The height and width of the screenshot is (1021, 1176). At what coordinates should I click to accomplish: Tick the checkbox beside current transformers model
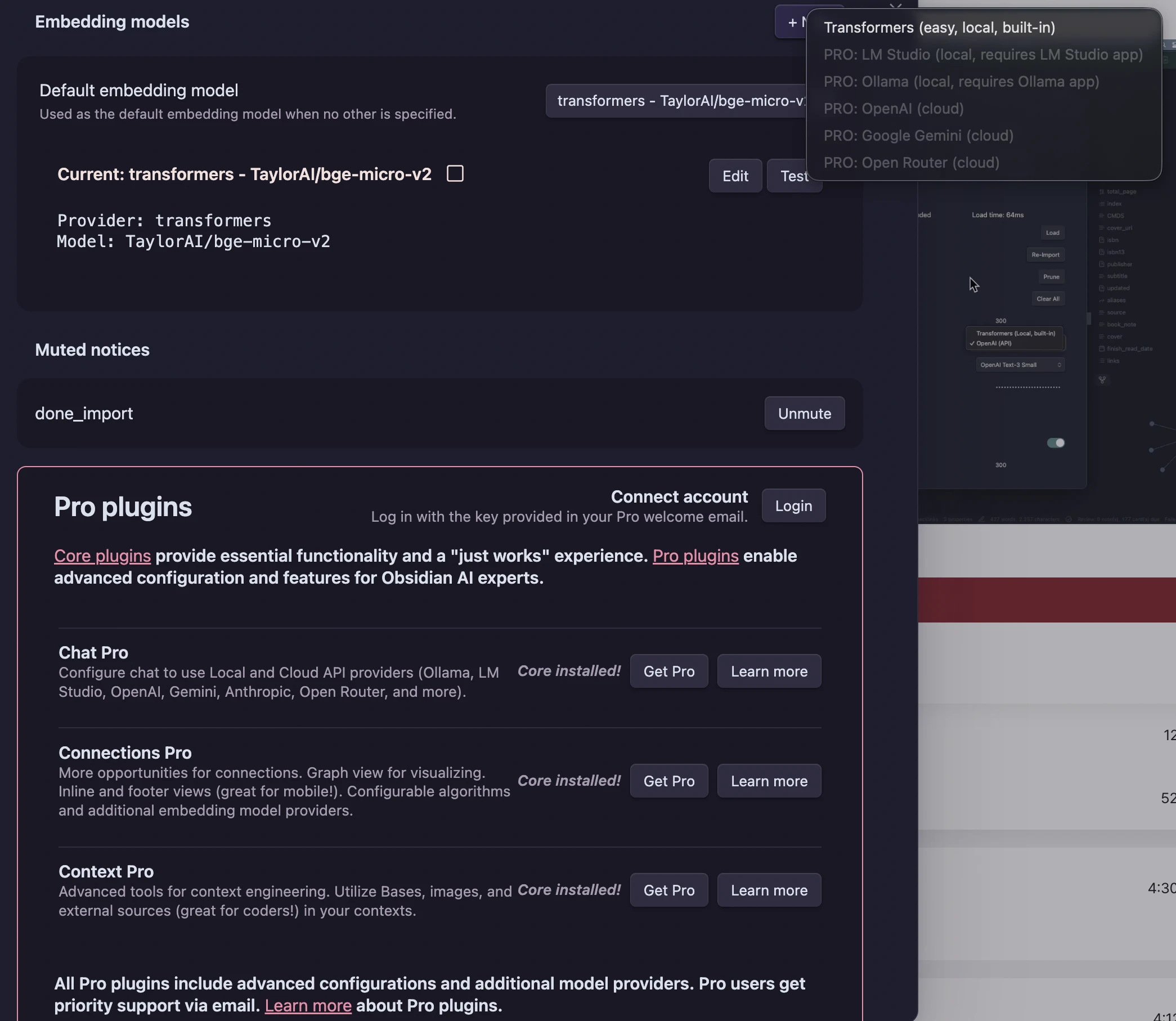point(455,173)
